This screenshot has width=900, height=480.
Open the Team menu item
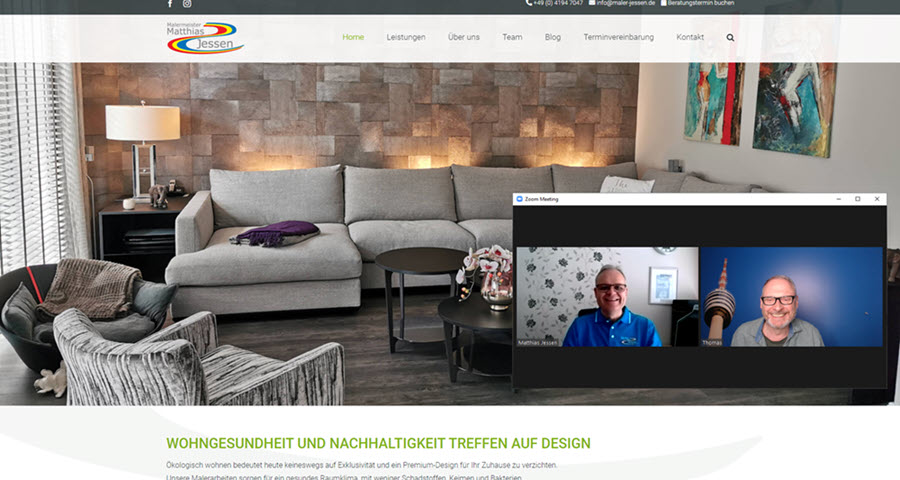click(x=512, y=37)
